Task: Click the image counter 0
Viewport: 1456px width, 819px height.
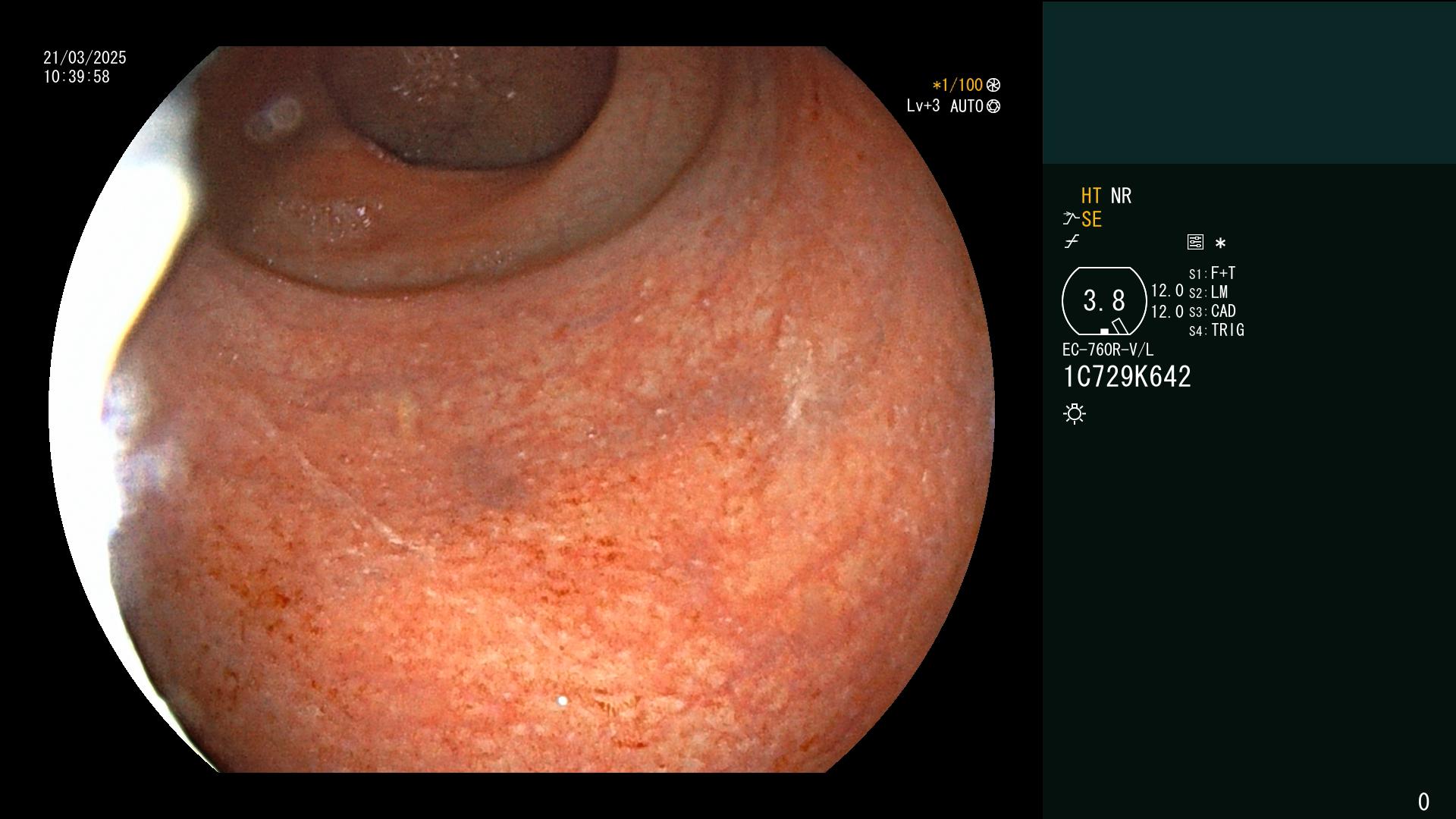Action: 1423,802
